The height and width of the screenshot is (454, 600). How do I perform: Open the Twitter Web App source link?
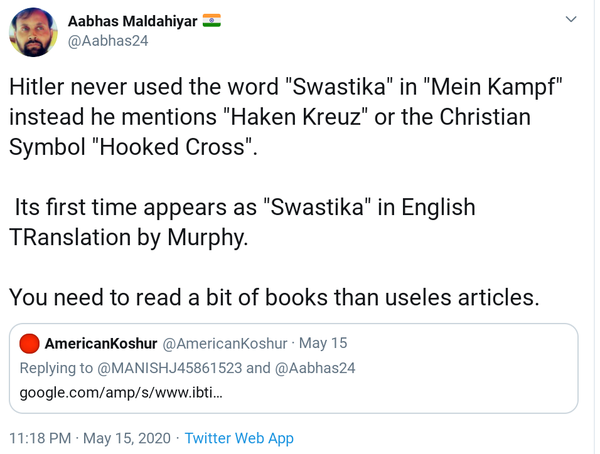coord(239,438)
